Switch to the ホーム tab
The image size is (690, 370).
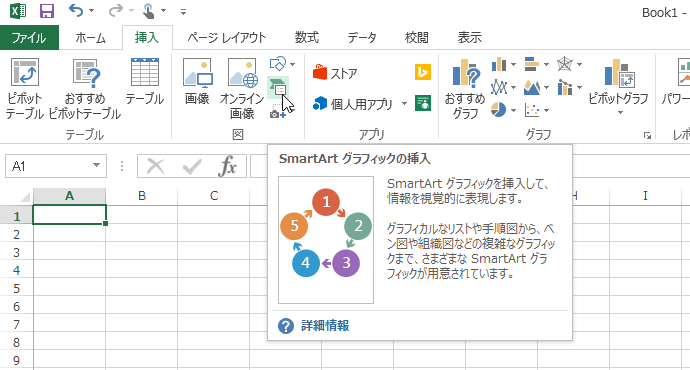pos(90,38)
